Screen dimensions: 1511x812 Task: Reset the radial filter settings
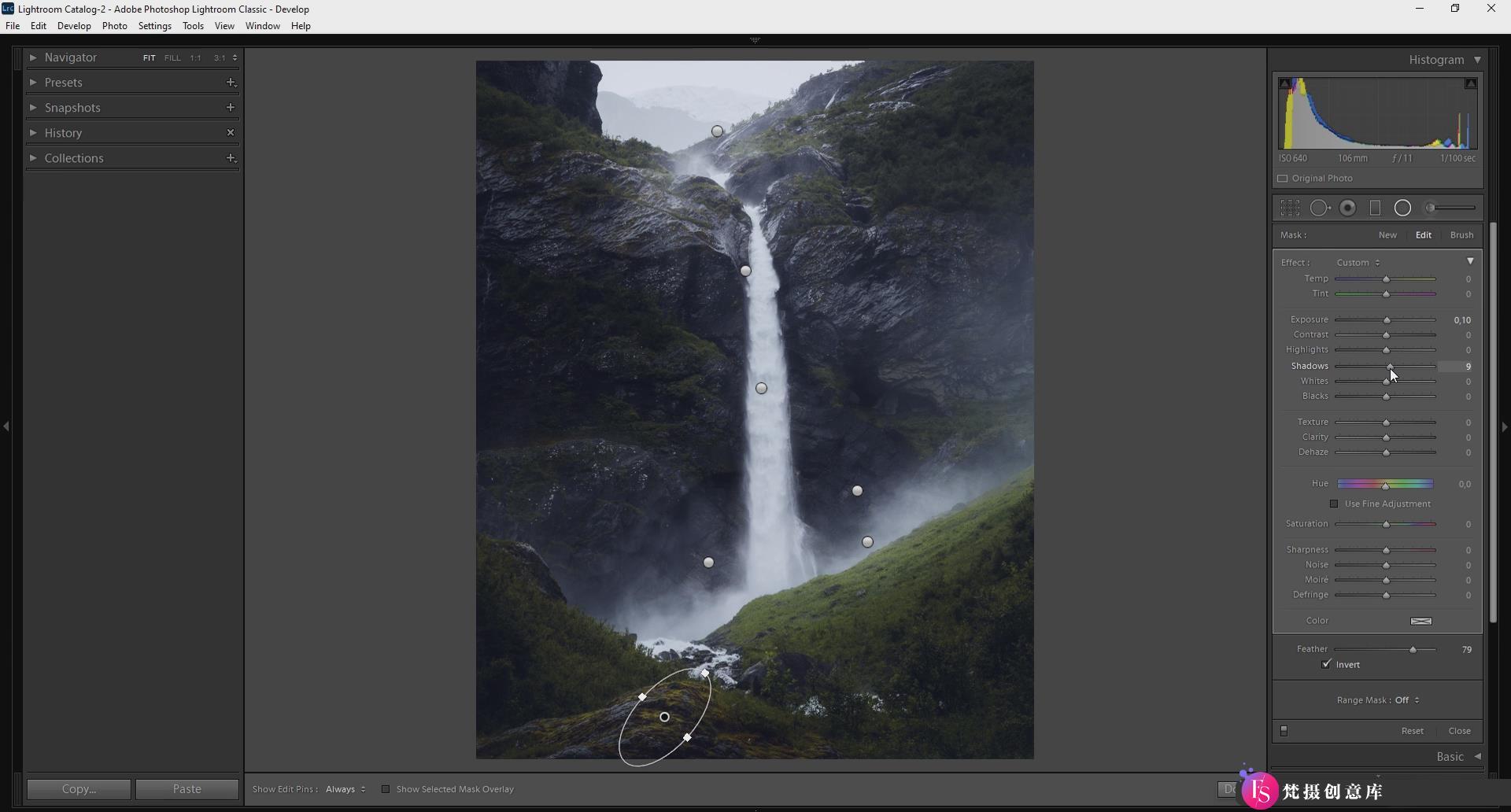pyautogui.click(x=1412, y=731)
